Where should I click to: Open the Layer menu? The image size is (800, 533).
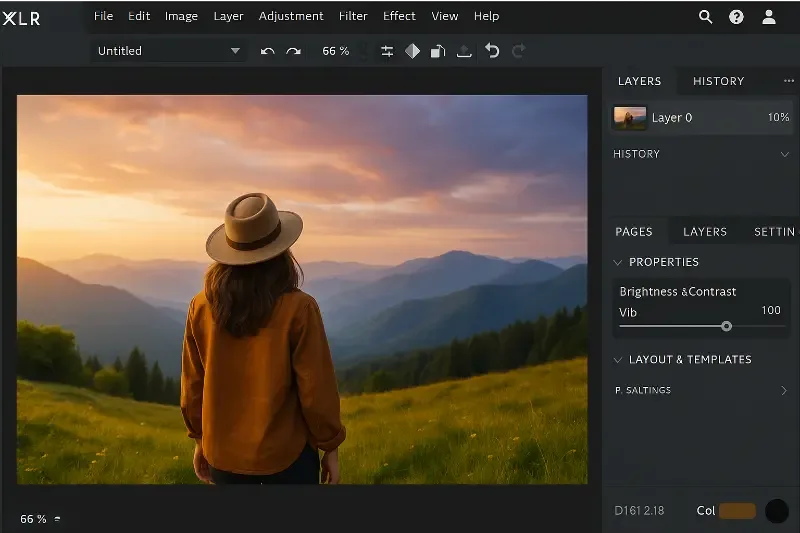pos(228,16)
